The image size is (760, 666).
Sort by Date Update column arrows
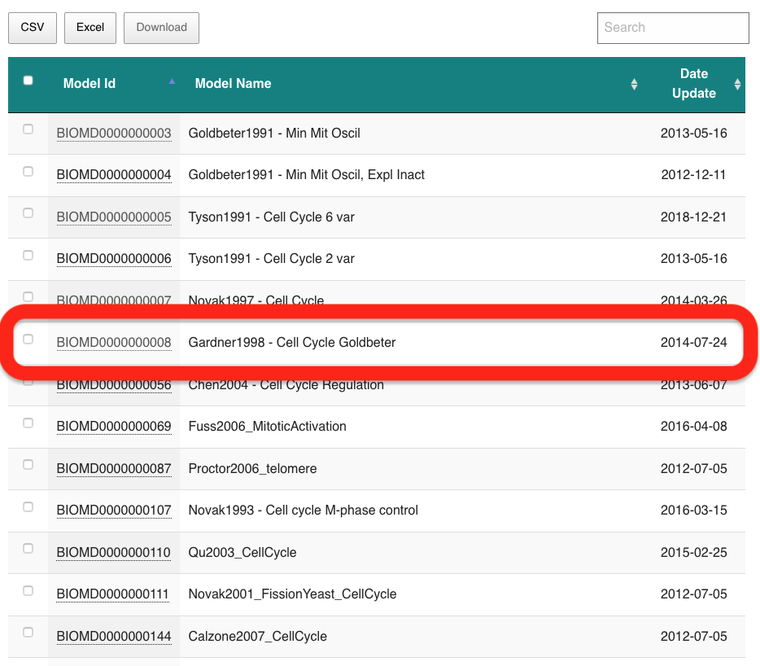737,84
